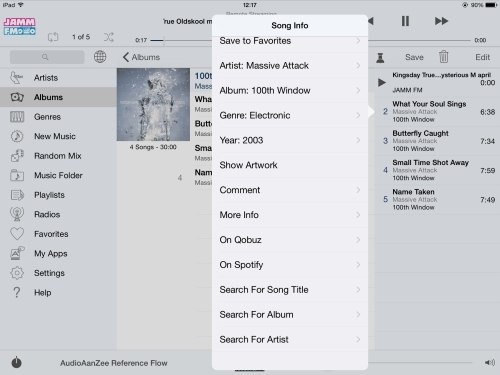Select Name Taken in queue
This screenshot has height=375, width=500.
pyautogui.click(x=437, y=200)
